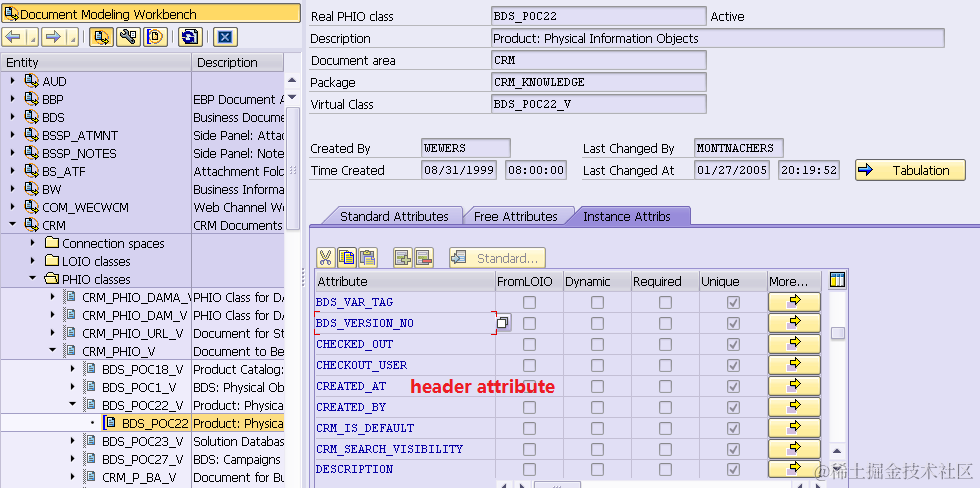
Task: Expand the BDS tree node
Action: click(x=12, y=117)
